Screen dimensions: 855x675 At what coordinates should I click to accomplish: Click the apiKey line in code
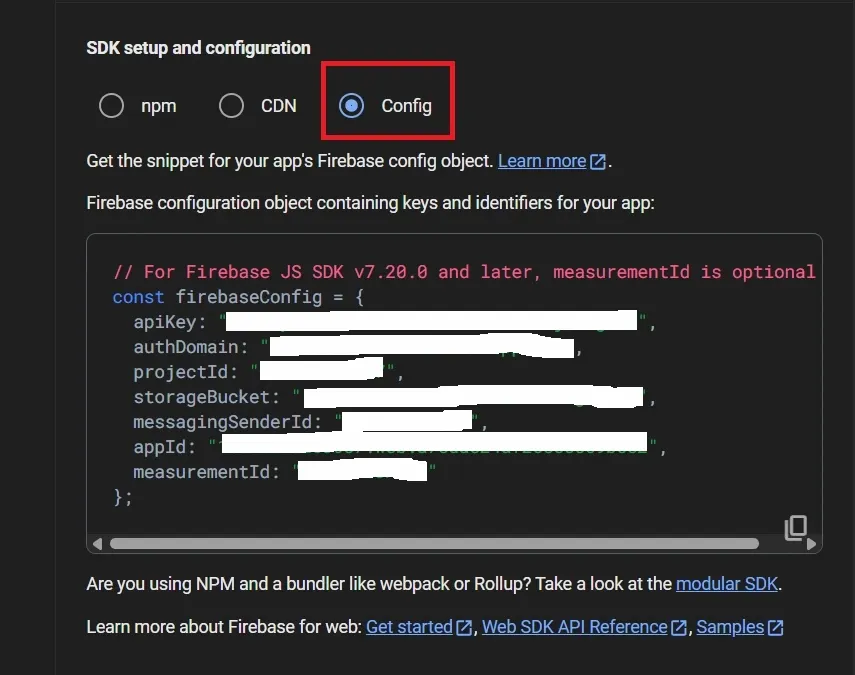[395, 322]
